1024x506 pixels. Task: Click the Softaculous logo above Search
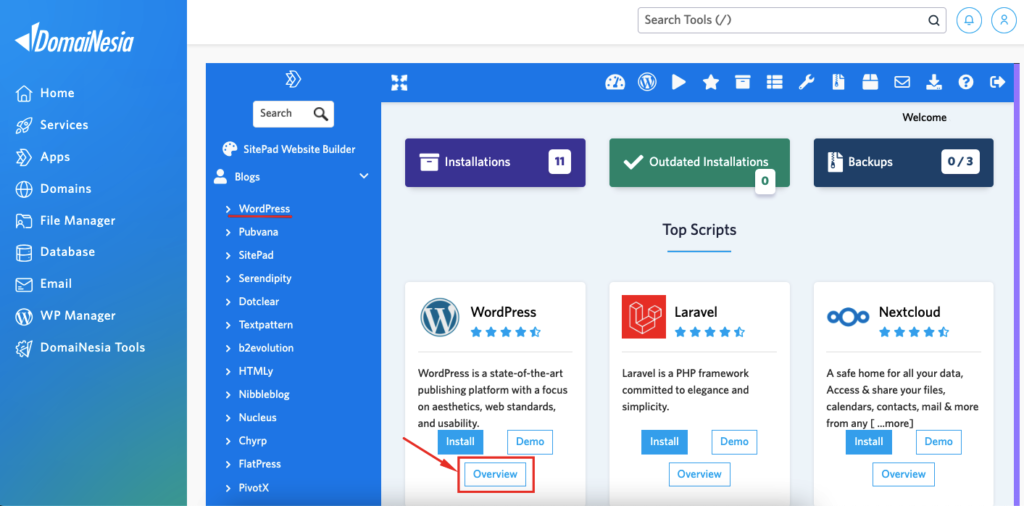[293, 80]
